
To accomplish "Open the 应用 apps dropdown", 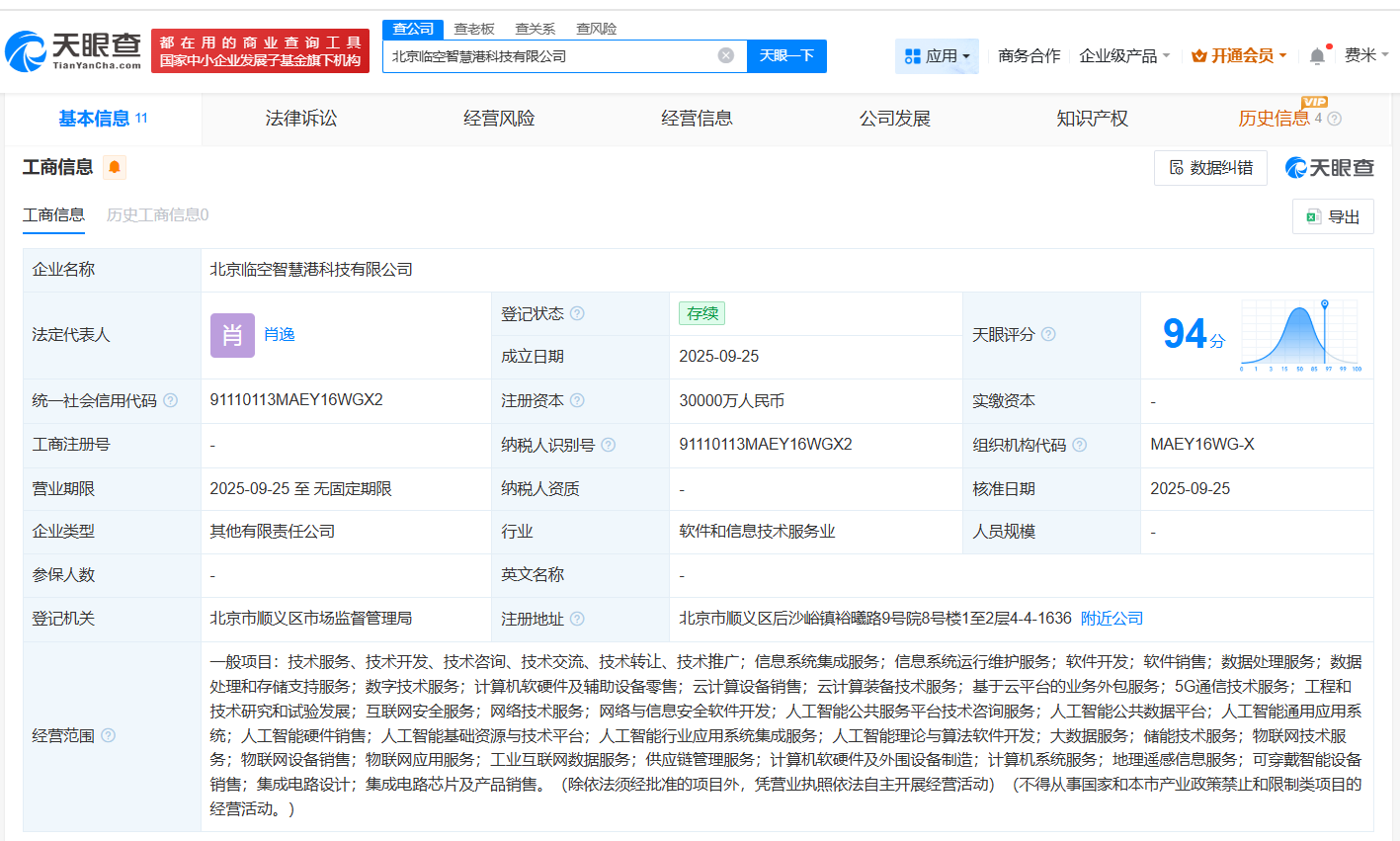I will 937,55.
